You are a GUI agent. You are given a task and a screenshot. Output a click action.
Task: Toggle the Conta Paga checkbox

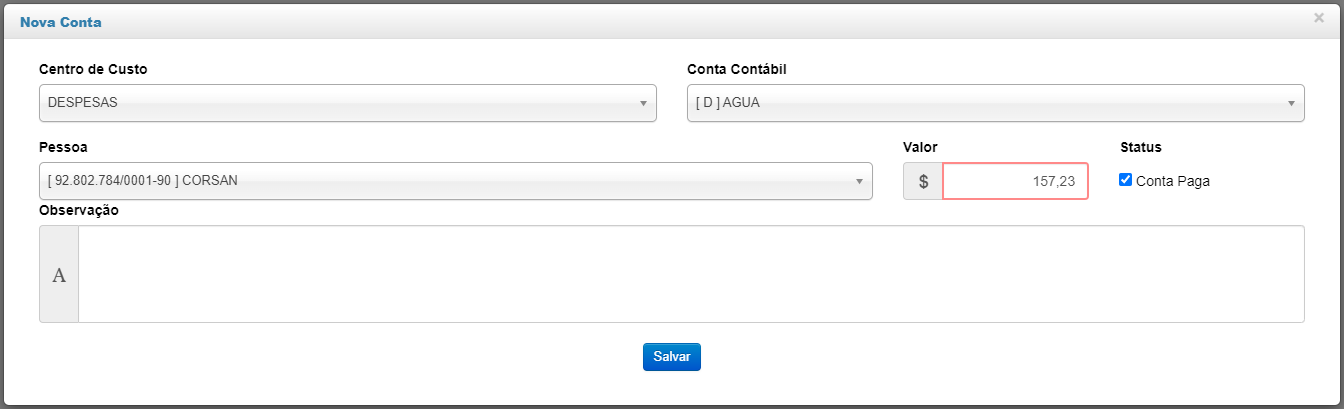coord(1125,180)
